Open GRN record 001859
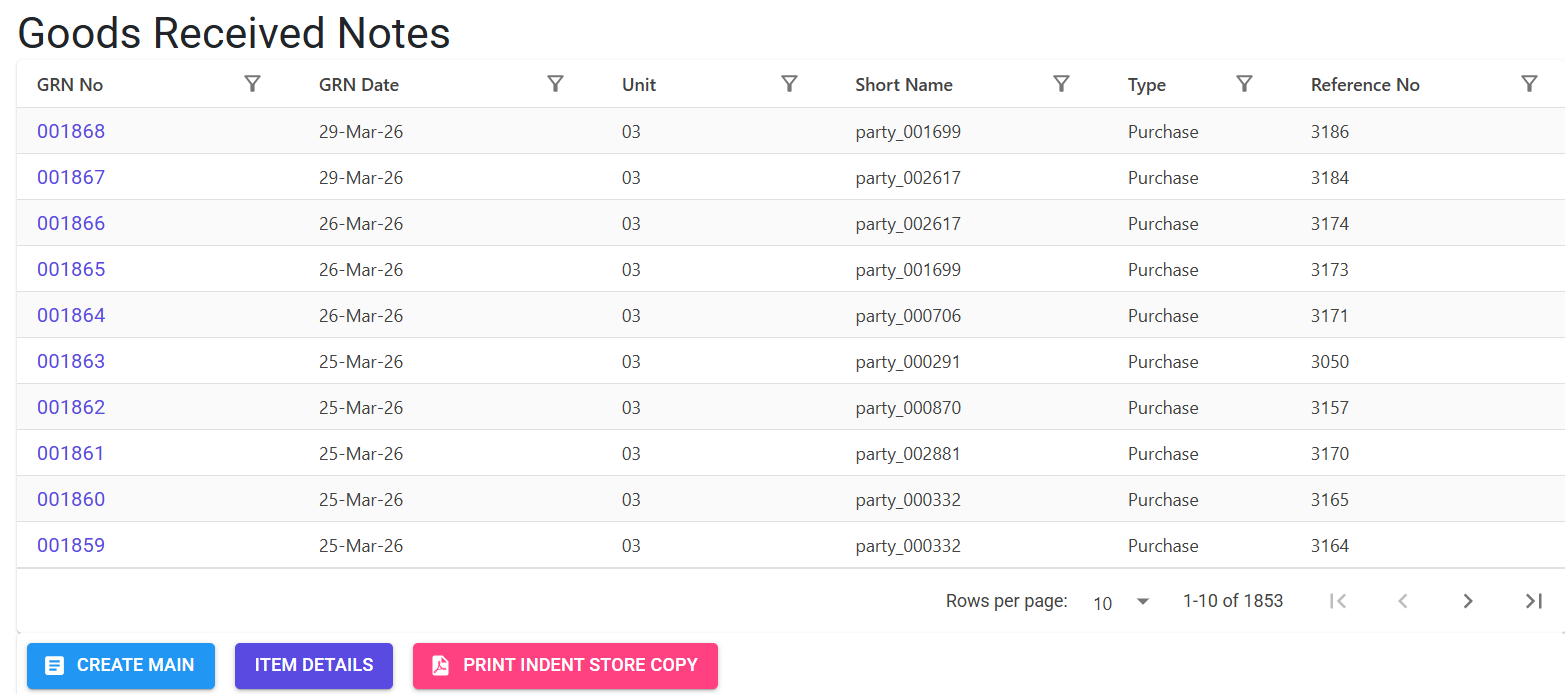This screenshot has height=694, width=1565. [71, 545]
